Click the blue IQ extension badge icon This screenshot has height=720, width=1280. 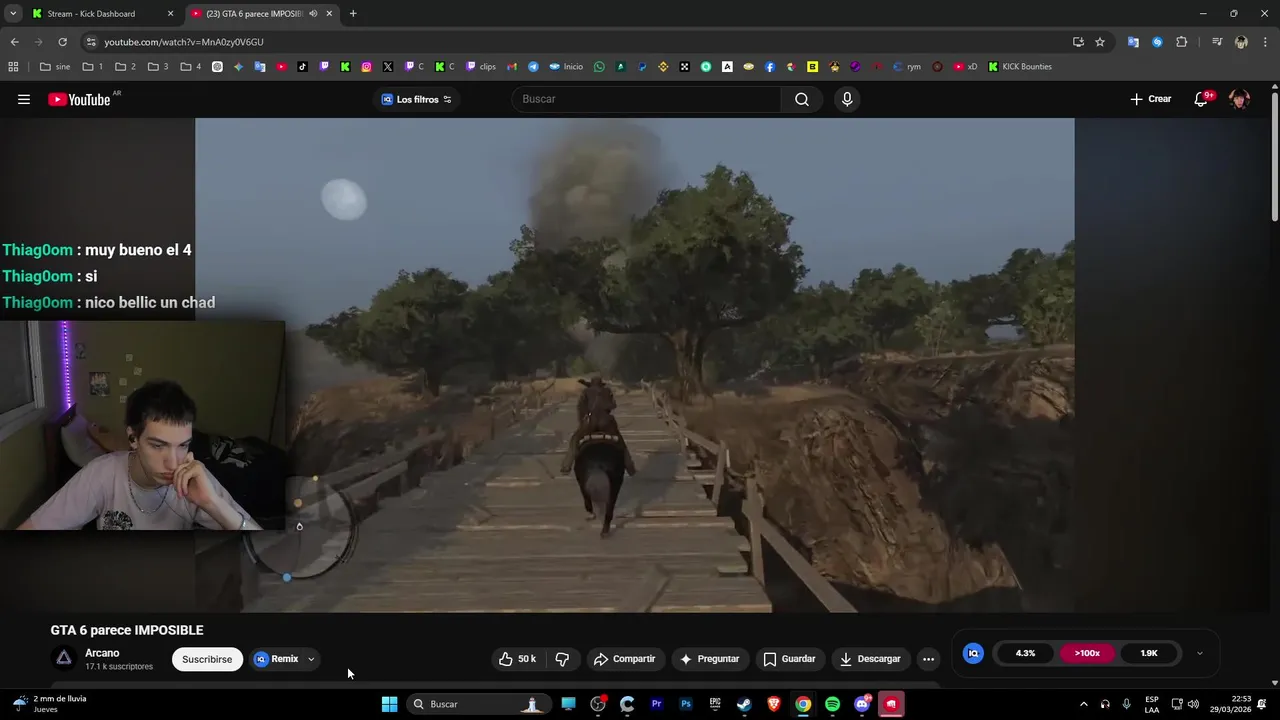point(973,653)
